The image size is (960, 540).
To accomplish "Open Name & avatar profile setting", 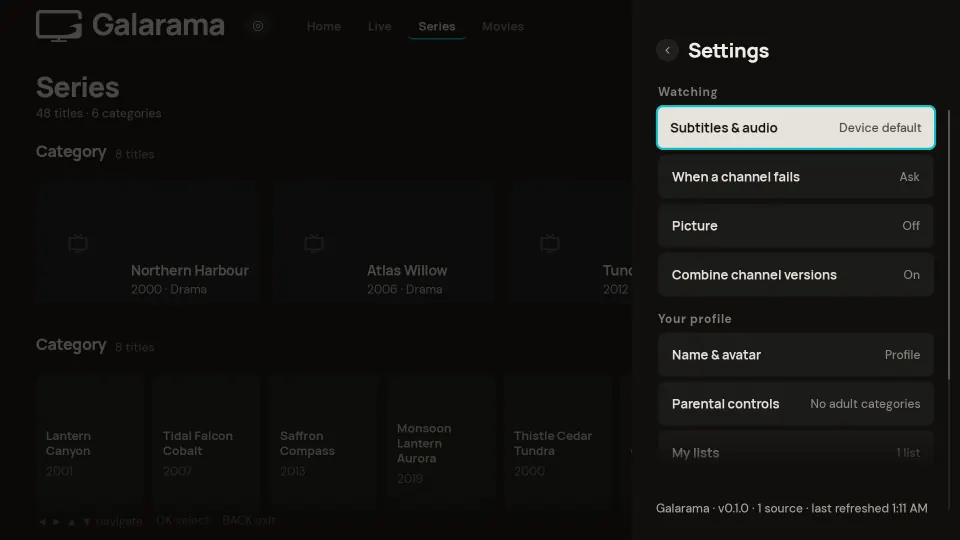I will [x=795, y=354].
